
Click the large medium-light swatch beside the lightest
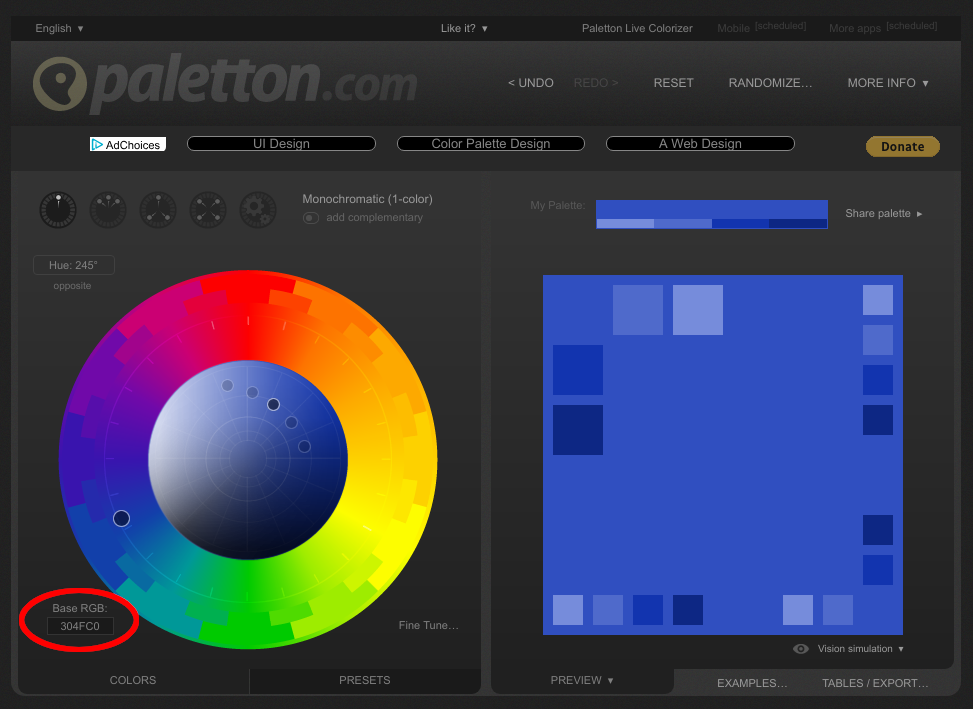(x=638, y=310)
